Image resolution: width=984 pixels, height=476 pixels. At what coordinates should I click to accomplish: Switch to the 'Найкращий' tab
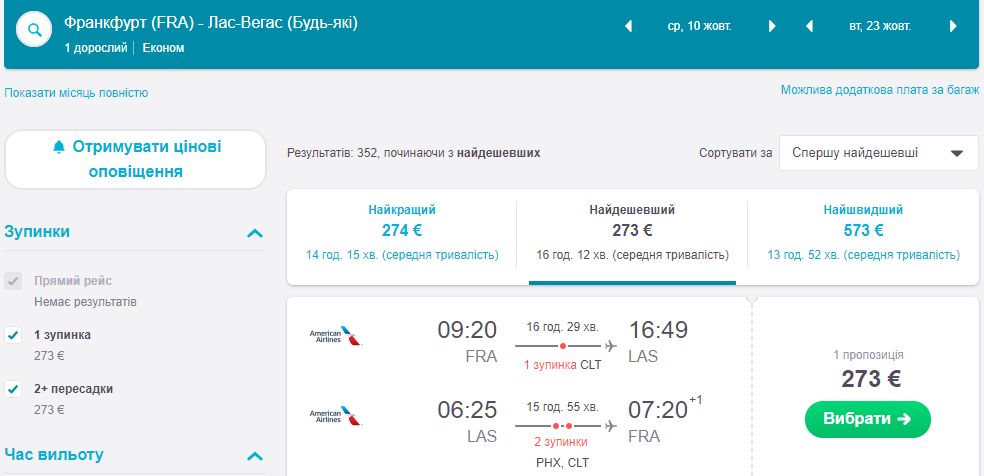(x=402, y=232)
